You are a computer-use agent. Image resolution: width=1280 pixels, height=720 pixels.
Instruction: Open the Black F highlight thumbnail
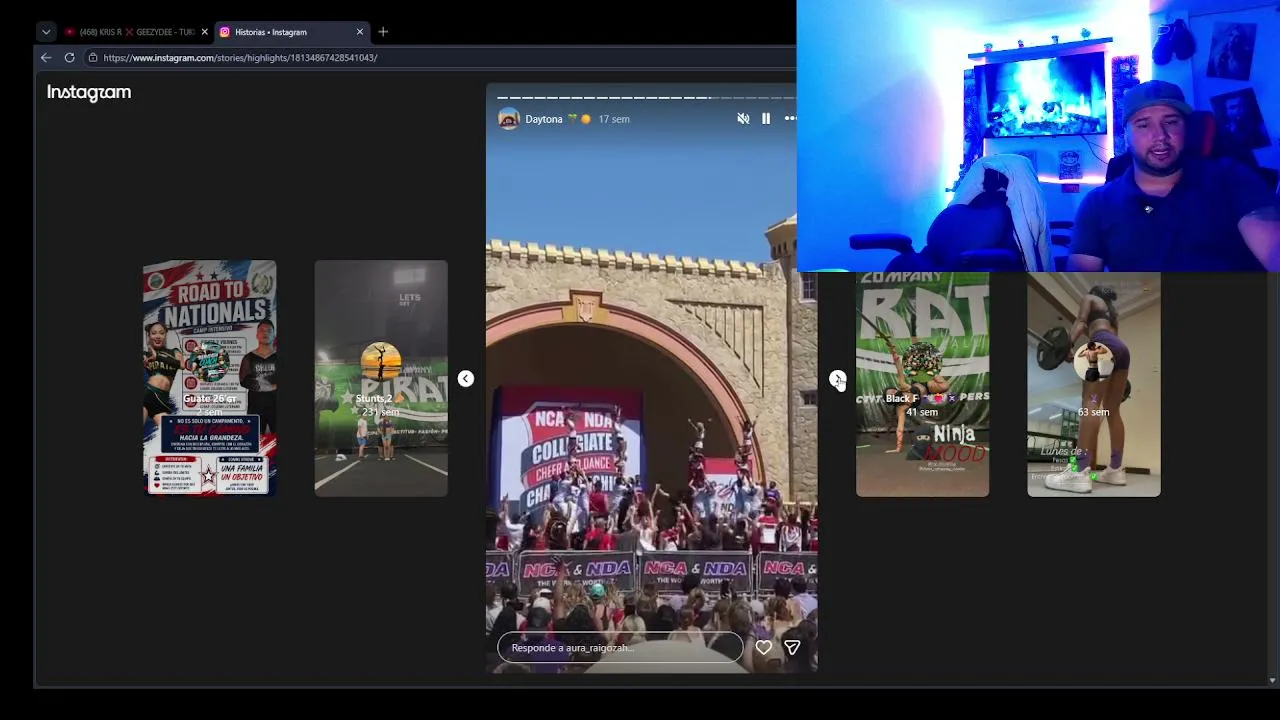(x=922, y=384)
